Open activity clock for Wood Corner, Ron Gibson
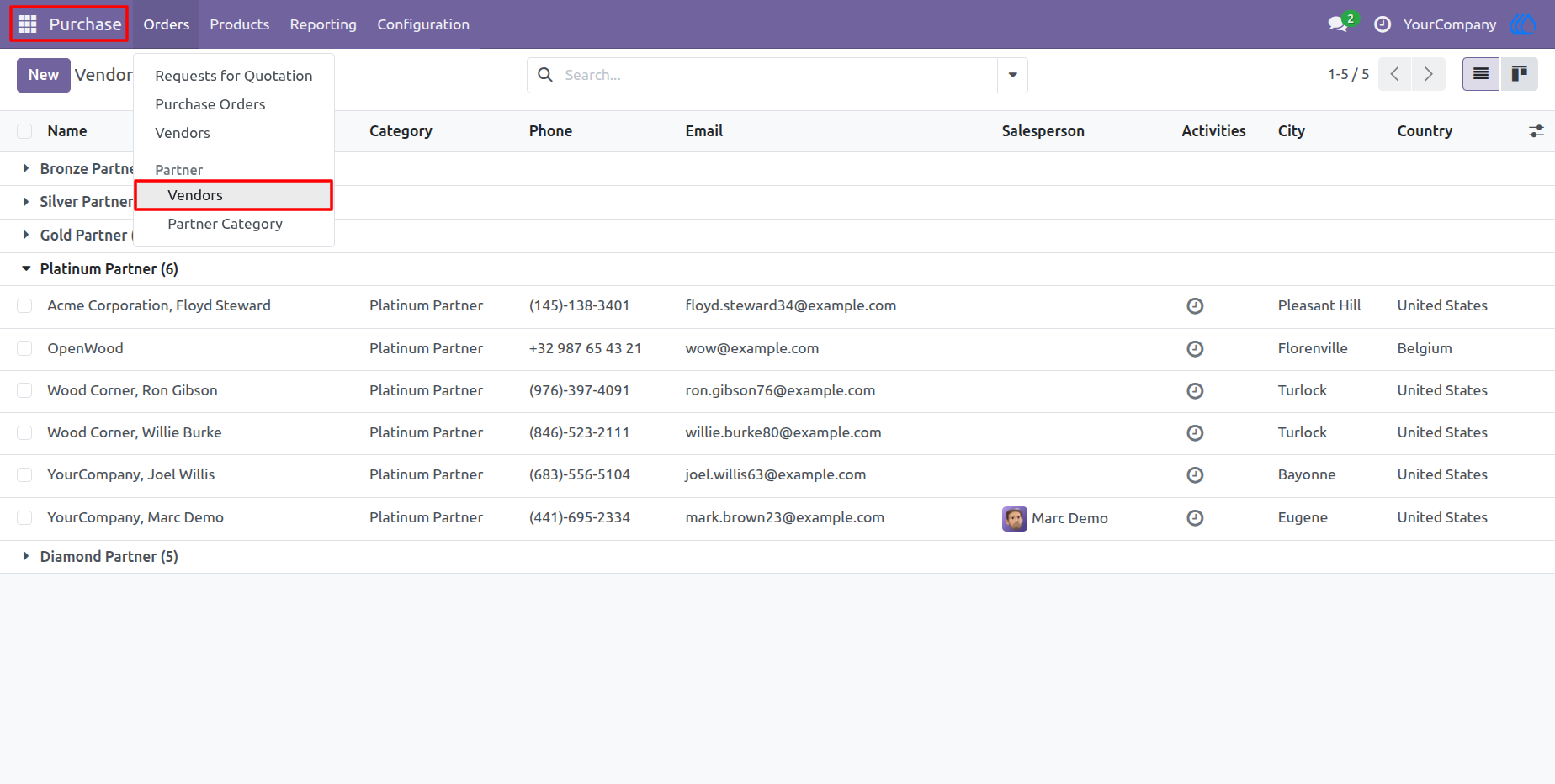 coord(1195,391)
